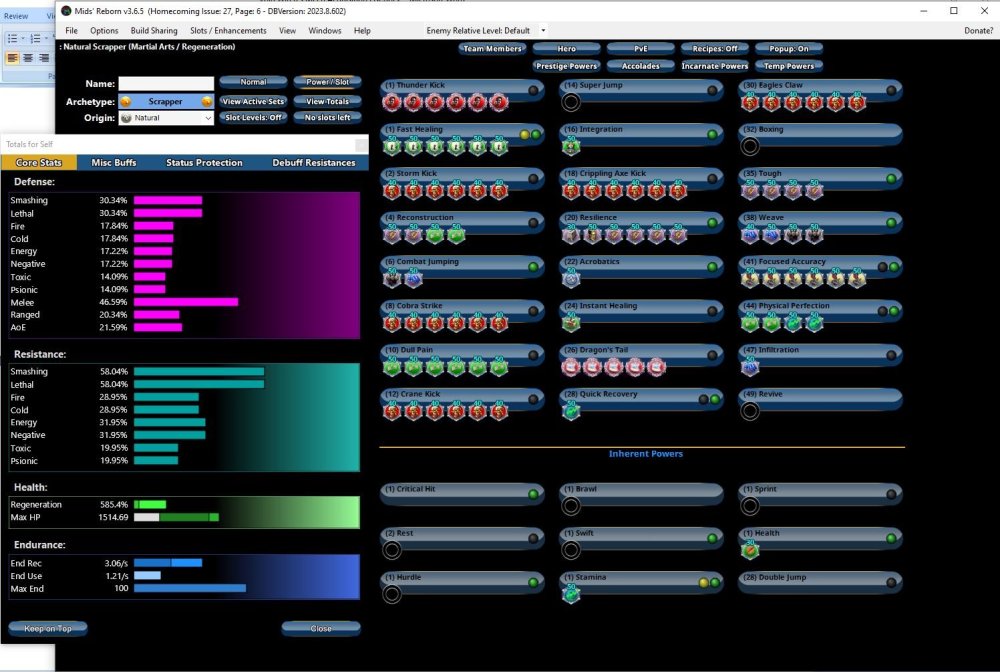The image size is (1000, 672).
Task: Select the Integration power's enhancement icon
Action: coord(571,146)
